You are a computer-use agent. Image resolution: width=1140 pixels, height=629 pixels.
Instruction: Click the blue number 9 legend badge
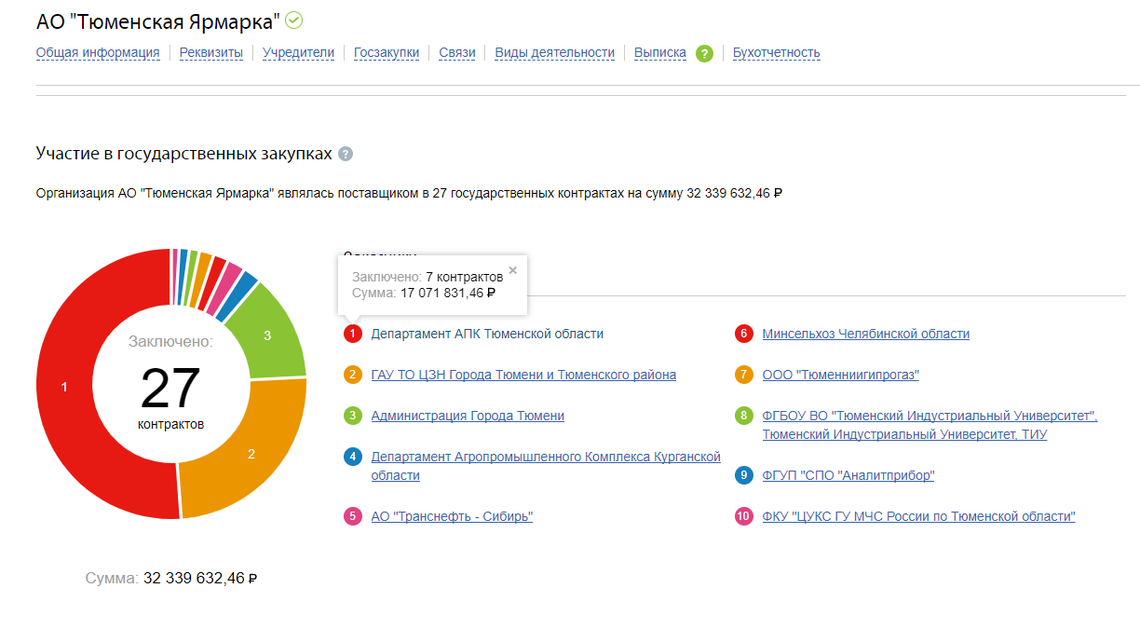click(744, 476)
